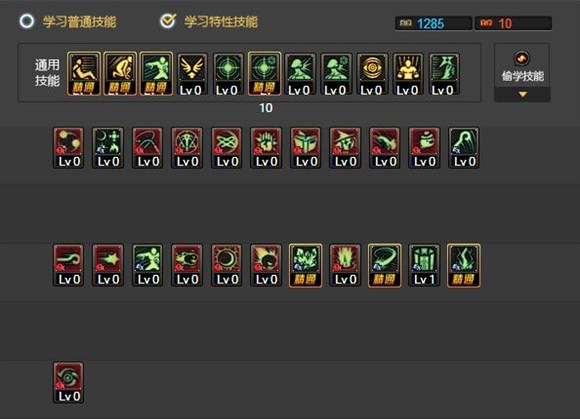Select the reclining figure mastered skill
Viewport: 580px width, 419px height.
(x=84, y=74)
